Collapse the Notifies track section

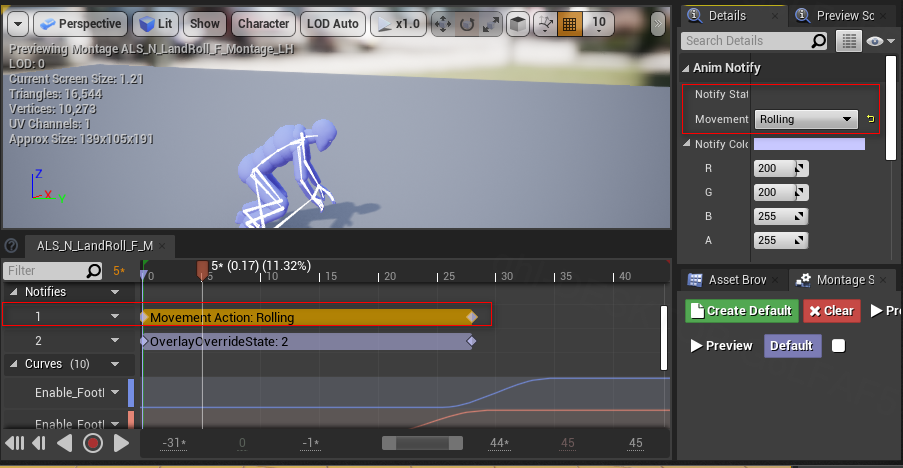115,292
